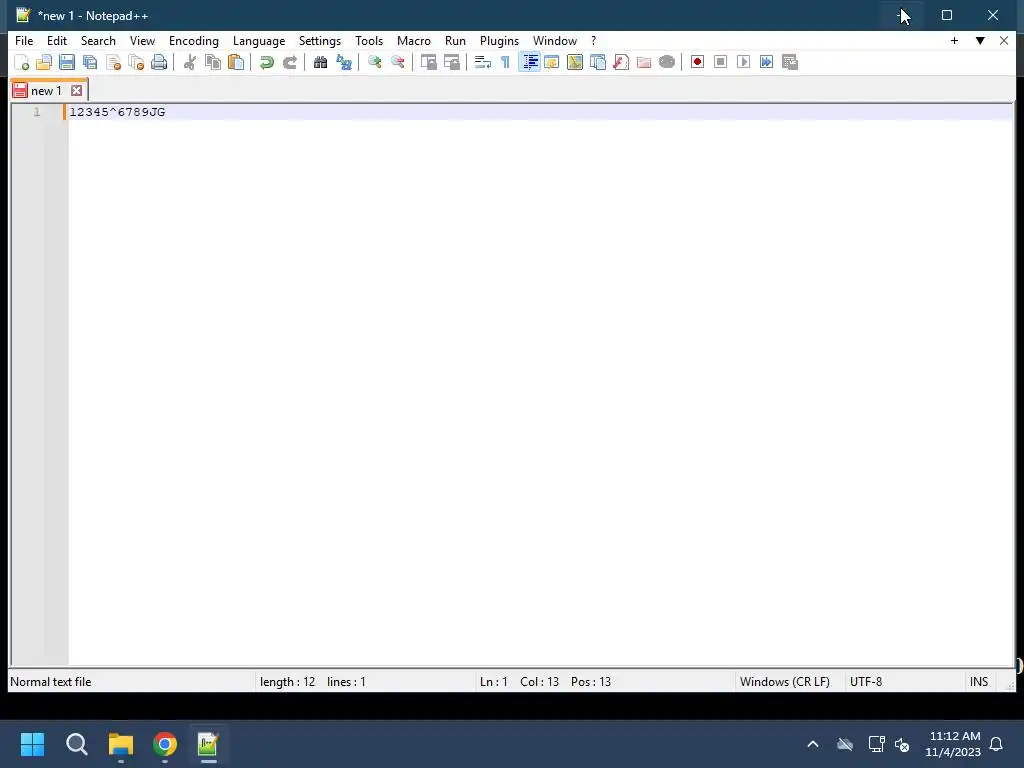This screenshot has width=1024, height=768.
Task: Click the plus button at menu bar right
Action: point(954,40)
